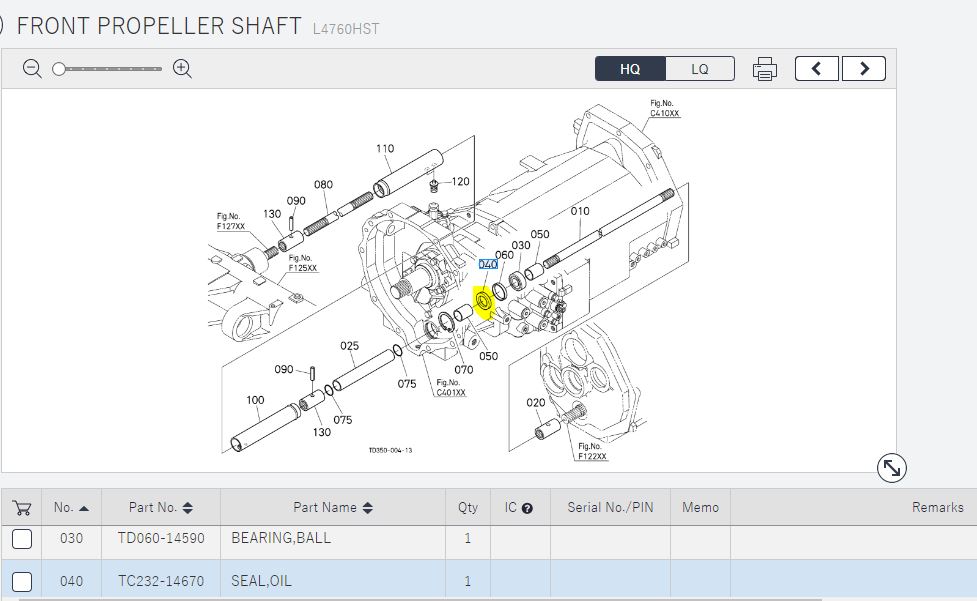The height and width of the screenshot is (601, 977).
Task: Click the shopping cart column header icon
Action: point(21,507)
